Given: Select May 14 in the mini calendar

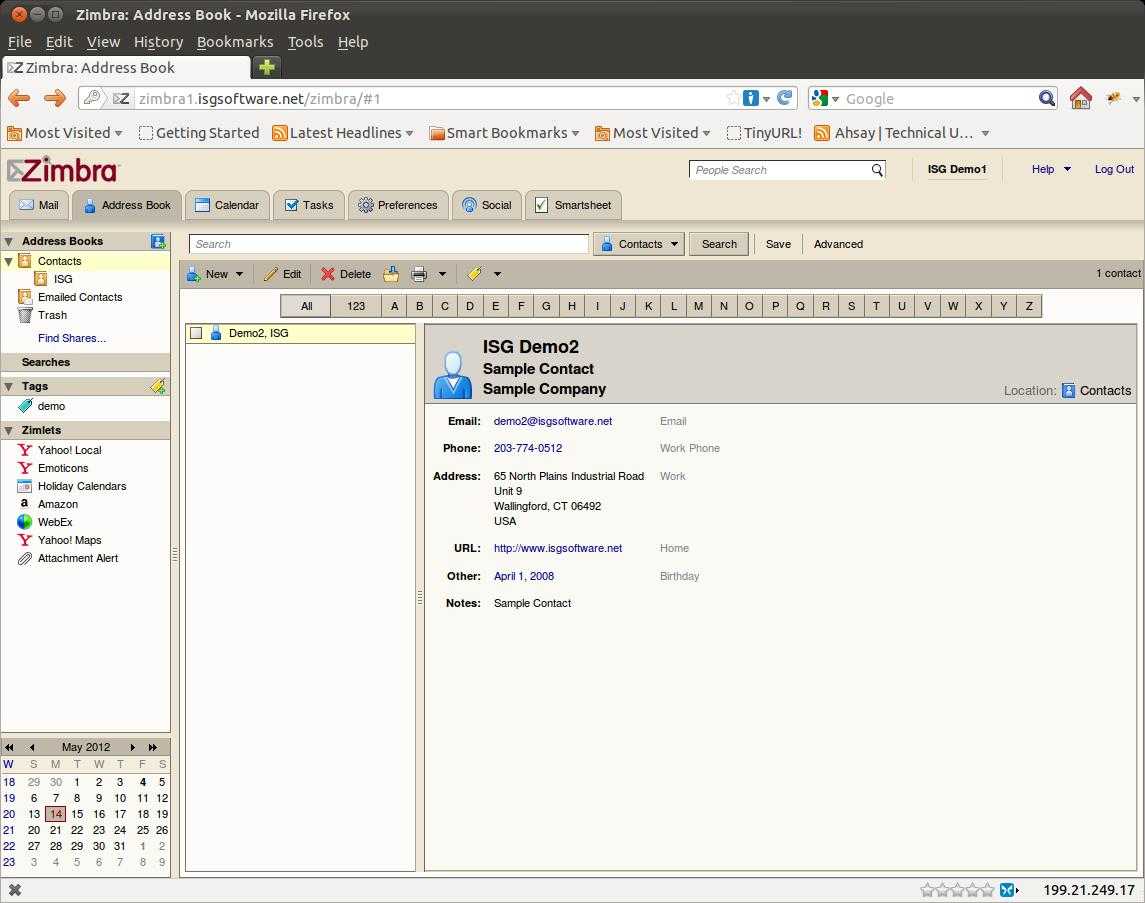Looking at the screenshot, I should [x=55, y=814].
